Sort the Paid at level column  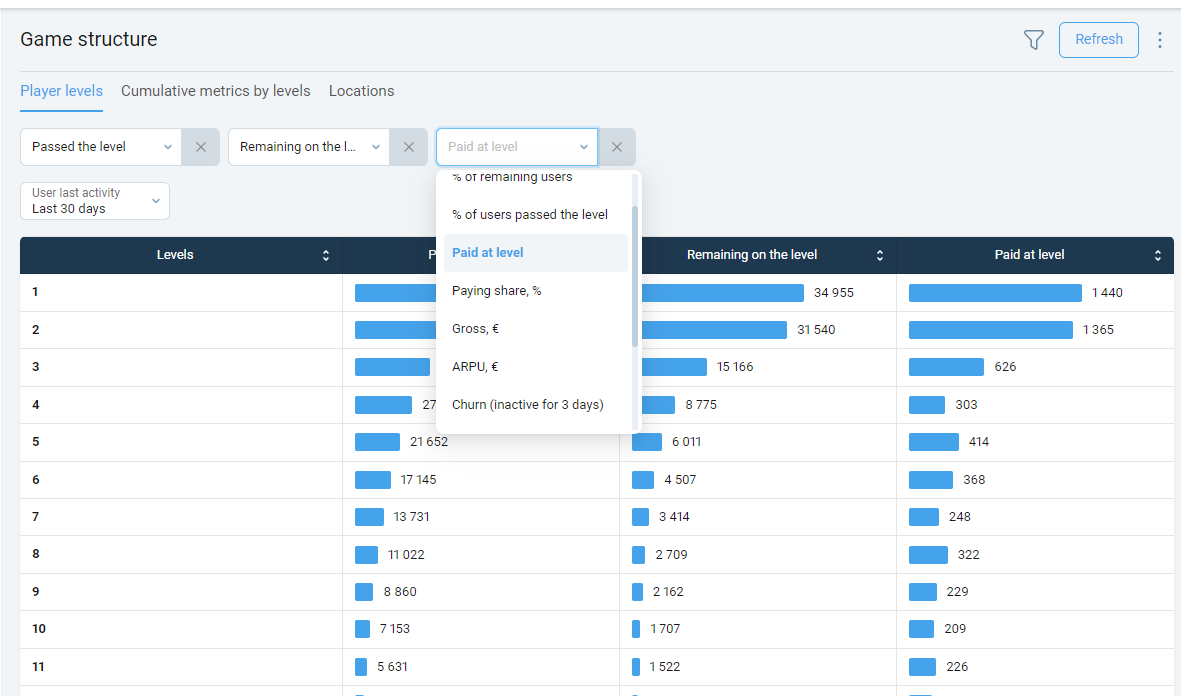[1157, 256]
